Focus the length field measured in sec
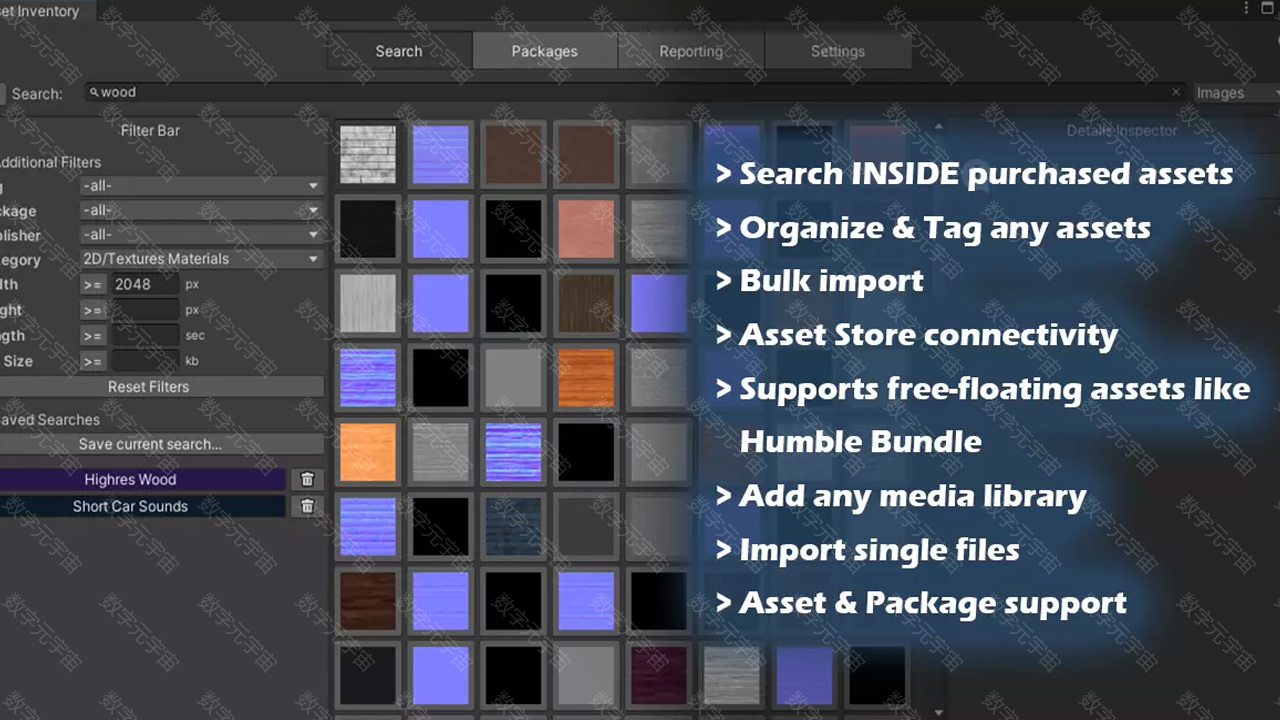The height and width of the screenshot is (720, 1280). coord(145,336)
